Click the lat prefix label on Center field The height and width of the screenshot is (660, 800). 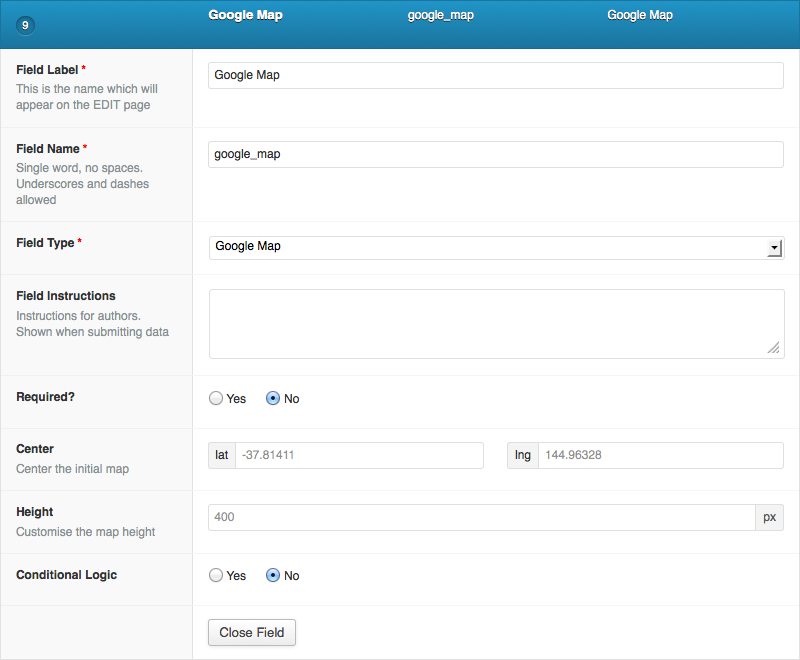pyautogui.click(x=221, y=455)
